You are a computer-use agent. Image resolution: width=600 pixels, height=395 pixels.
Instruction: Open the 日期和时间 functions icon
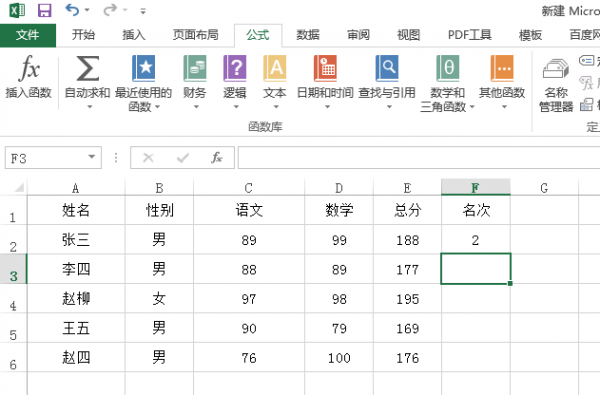(325, 68)
